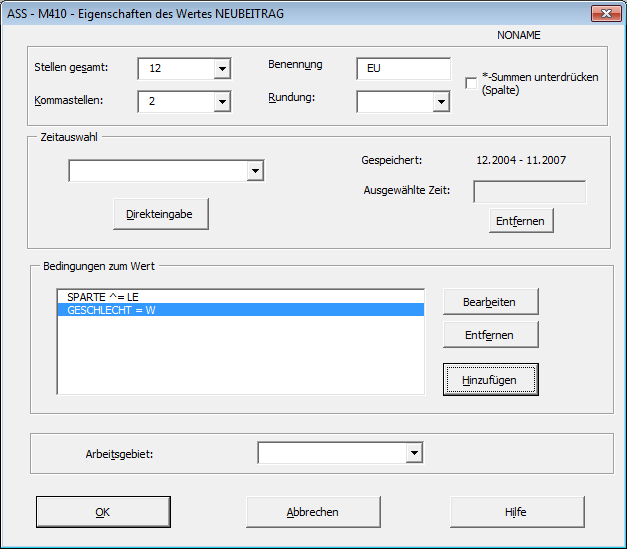Click Hinzufügen to add a condition
The width and height of the screenshot is (627, 549).
(490, 380)
